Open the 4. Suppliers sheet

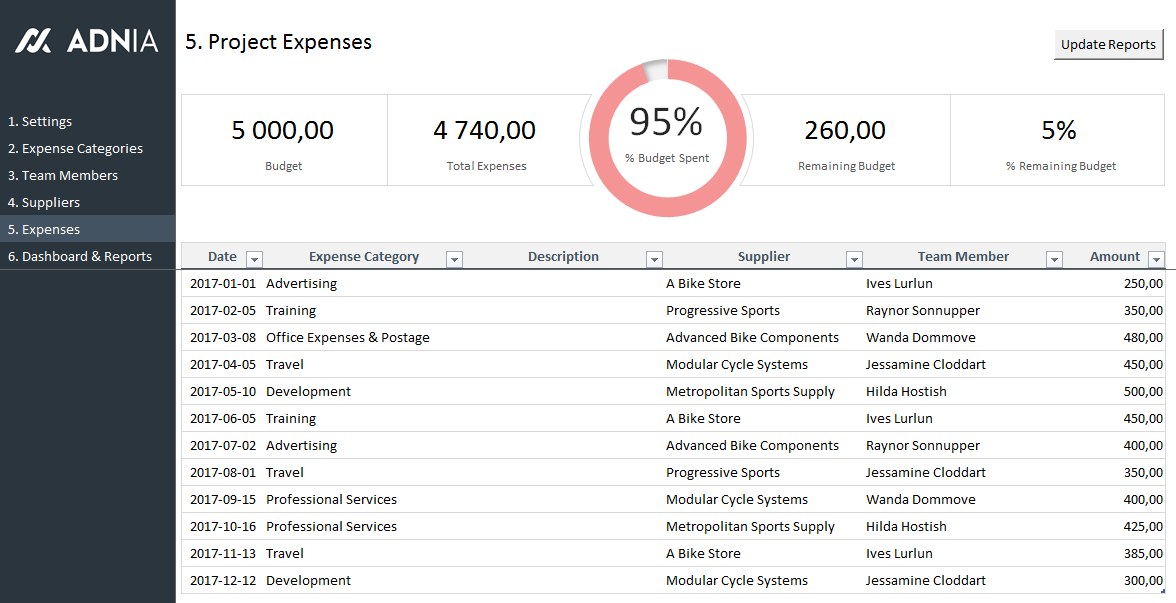click(x=44, y=202)
